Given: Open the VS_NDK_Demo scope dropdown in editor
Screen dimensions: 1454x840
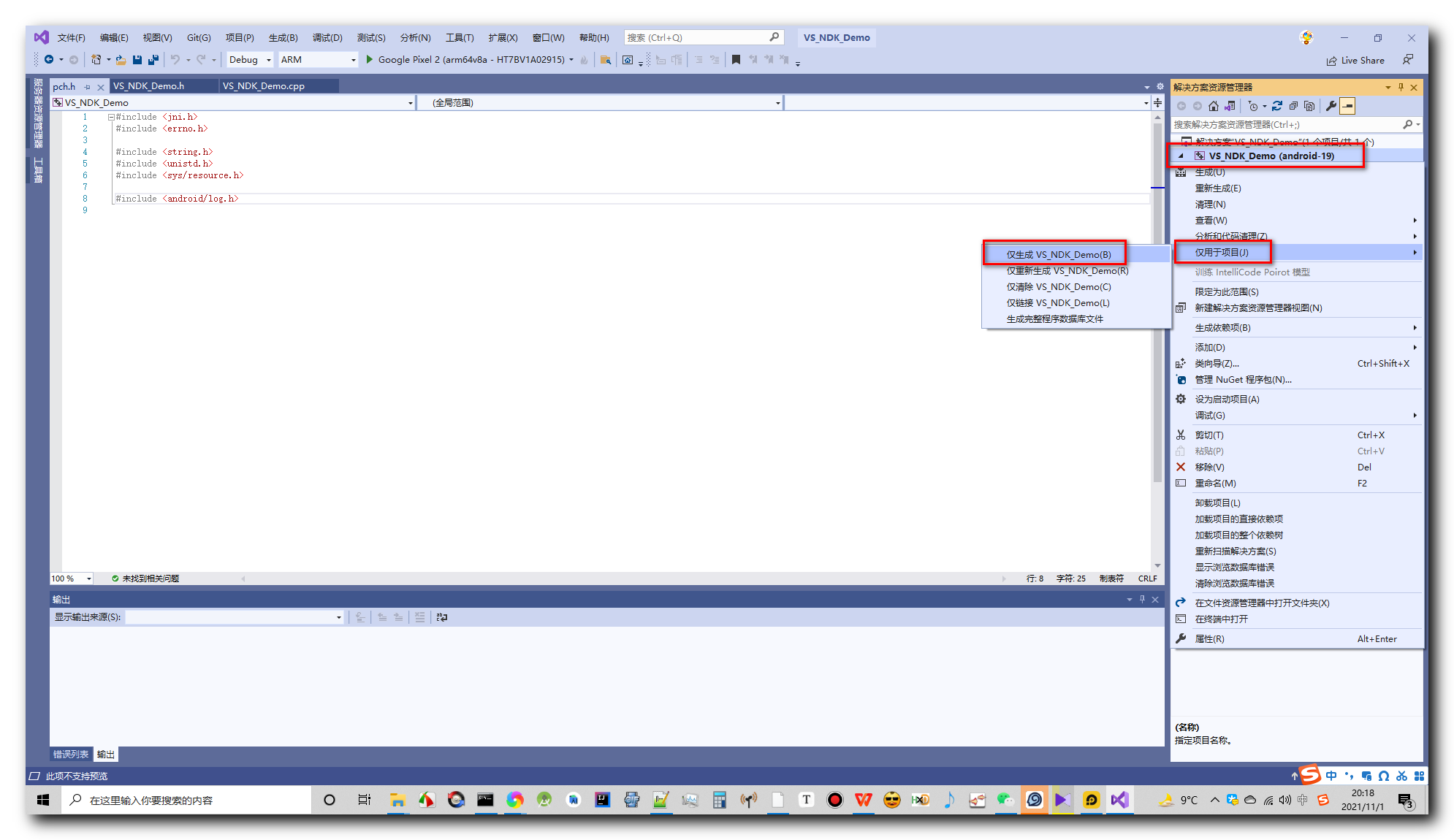Looking at the screenshot, I should pos(233,103).
